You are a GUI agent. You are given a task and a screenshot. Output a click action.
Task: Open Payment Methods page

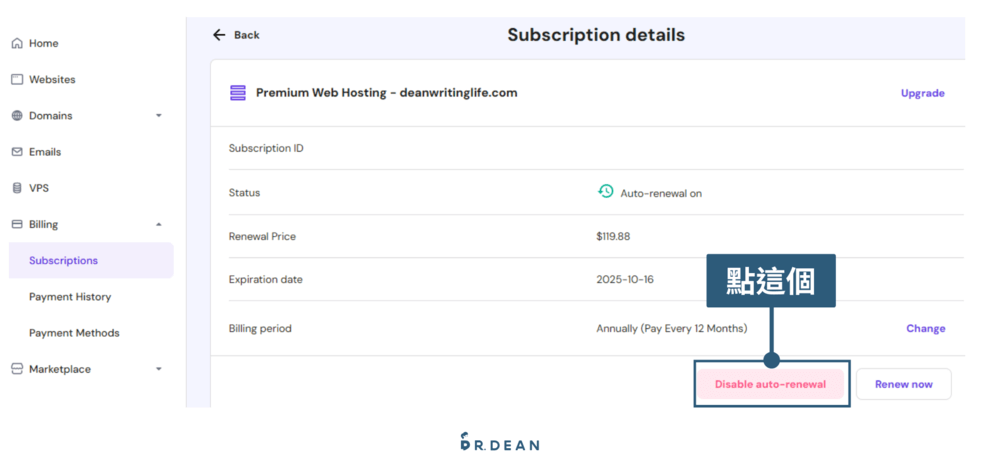(x=74, y=333)
